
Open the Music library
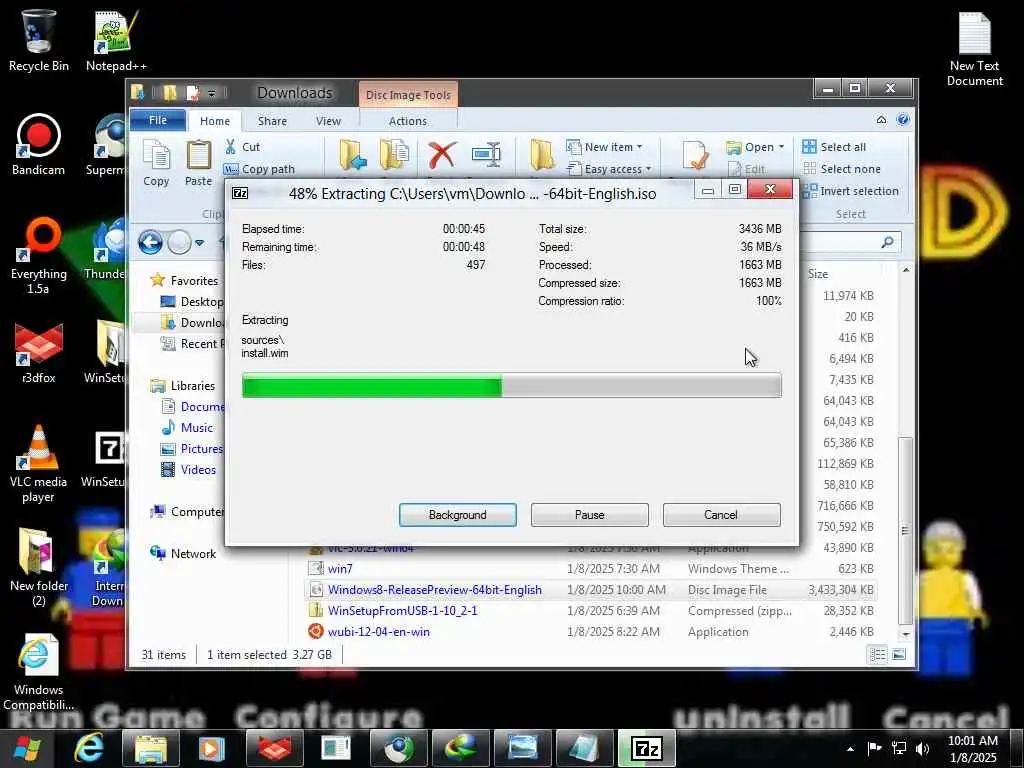[x=187, y=428]
